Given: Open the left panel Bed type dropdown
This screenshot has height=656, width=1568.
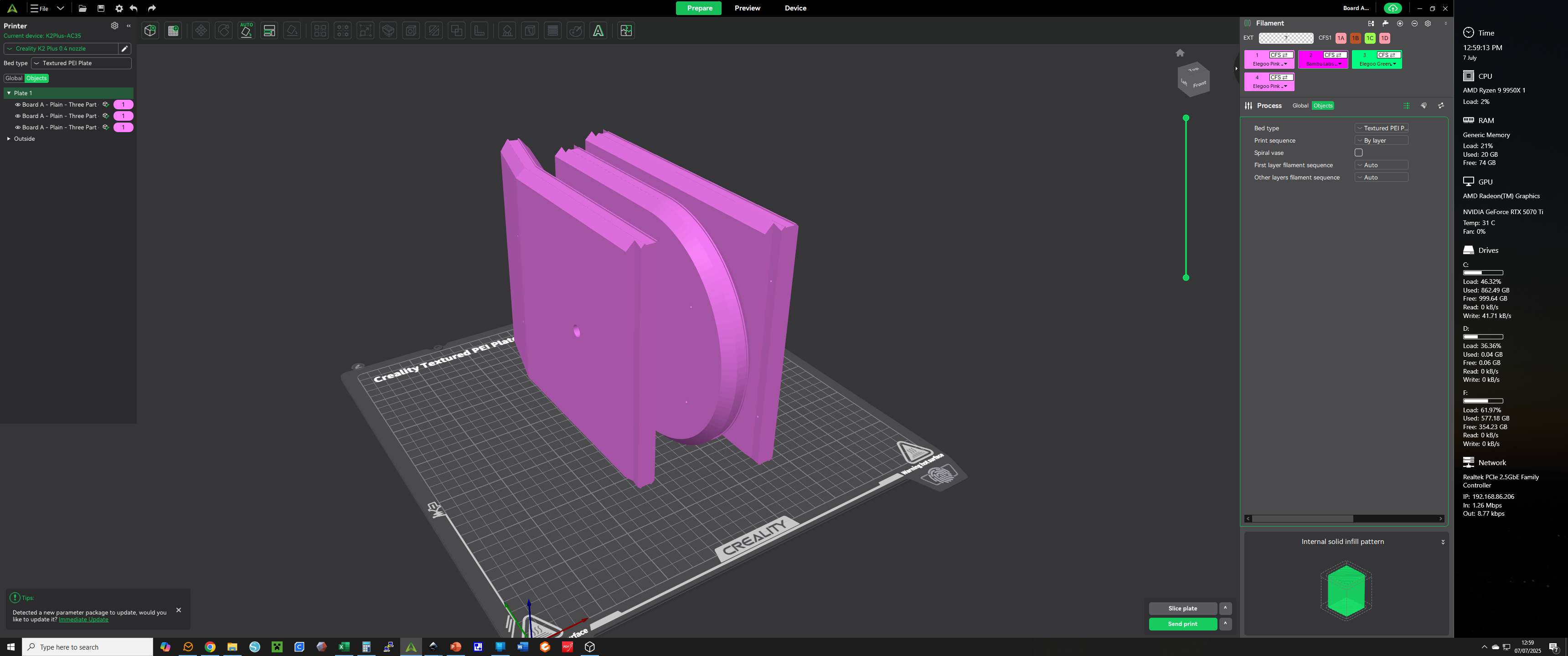Looking at the screenshot, I should 81,63.
